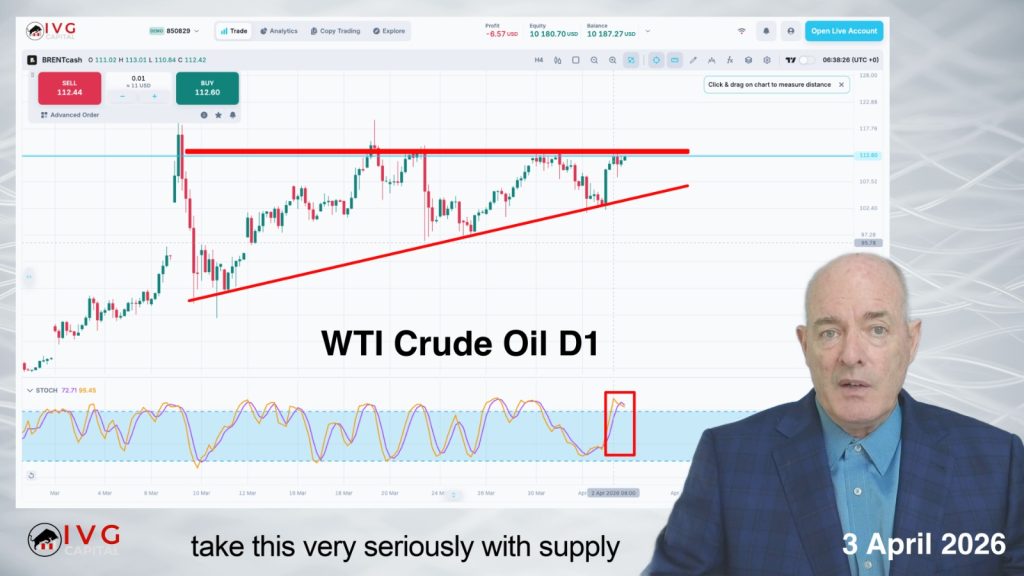Add BRENTcash to favorites with star icon

218,115
